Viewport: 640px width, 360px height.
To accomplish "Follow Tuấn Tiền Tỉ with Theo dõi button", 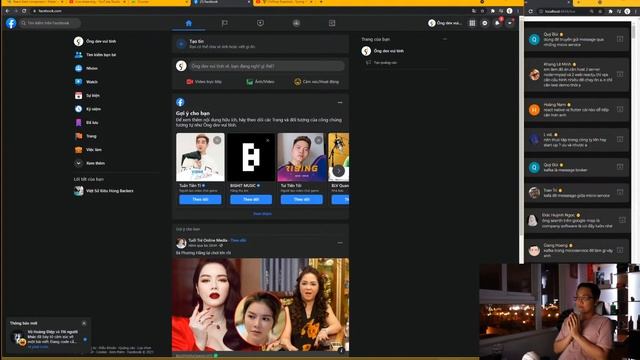I will (x=200, y=199).
